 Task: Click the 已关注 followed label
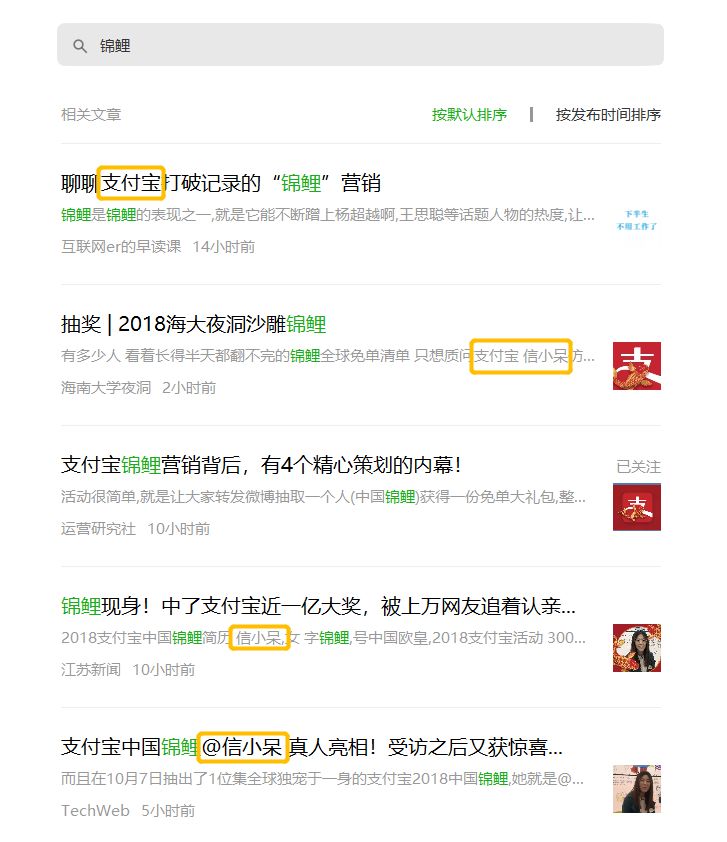click(638, 467)
